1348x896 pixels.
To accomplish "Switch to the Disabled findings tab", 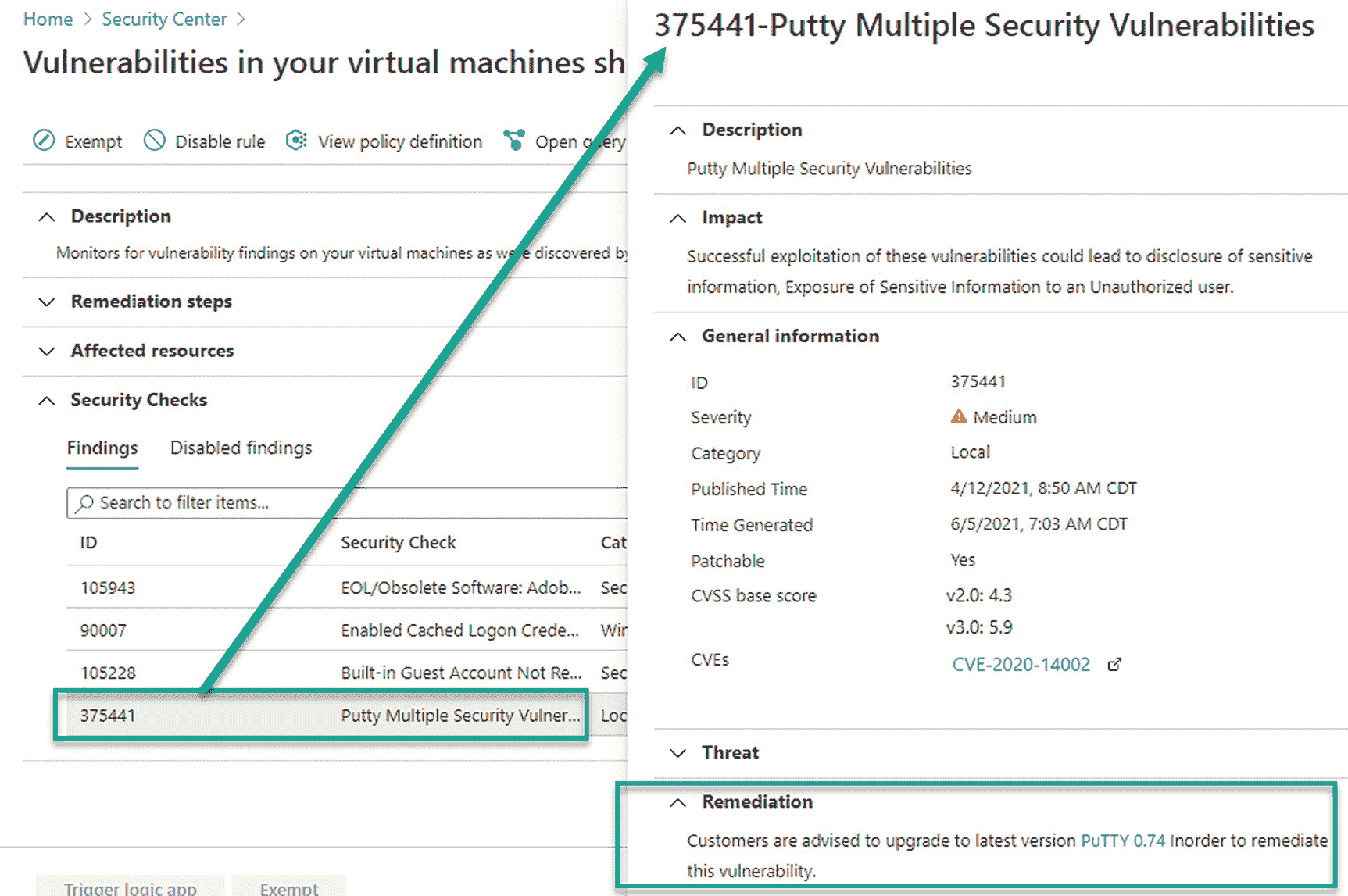I will tap(241, 448).
